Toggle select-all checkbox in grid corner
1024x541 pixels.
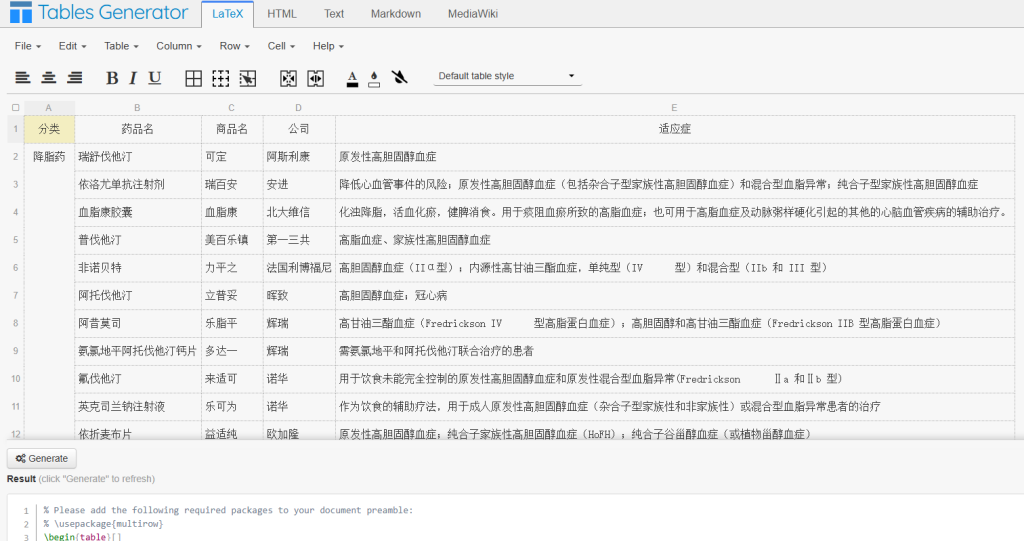16,108
